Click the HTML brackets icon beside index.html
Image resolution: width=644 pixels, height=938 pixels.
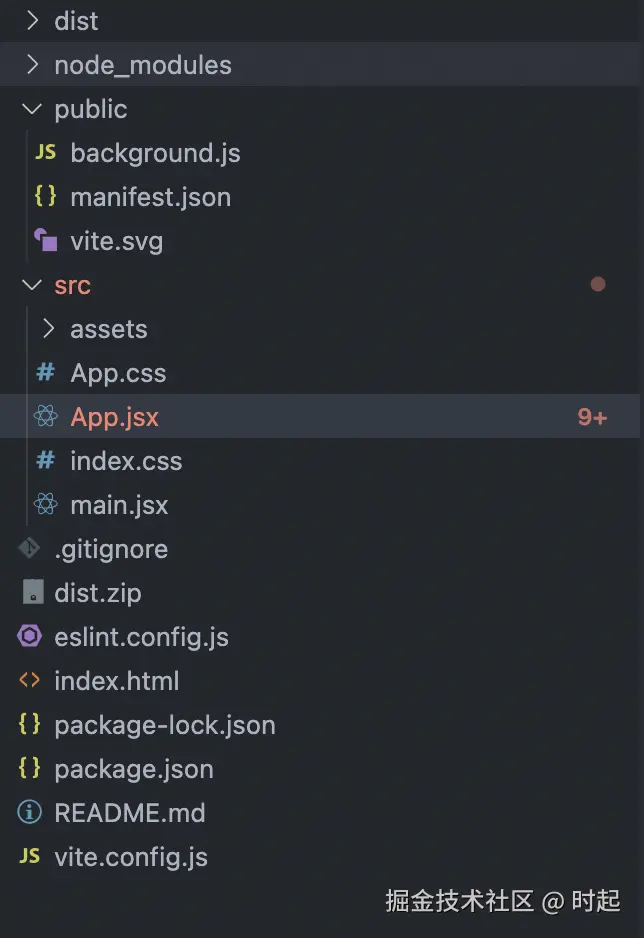(30, 681)
